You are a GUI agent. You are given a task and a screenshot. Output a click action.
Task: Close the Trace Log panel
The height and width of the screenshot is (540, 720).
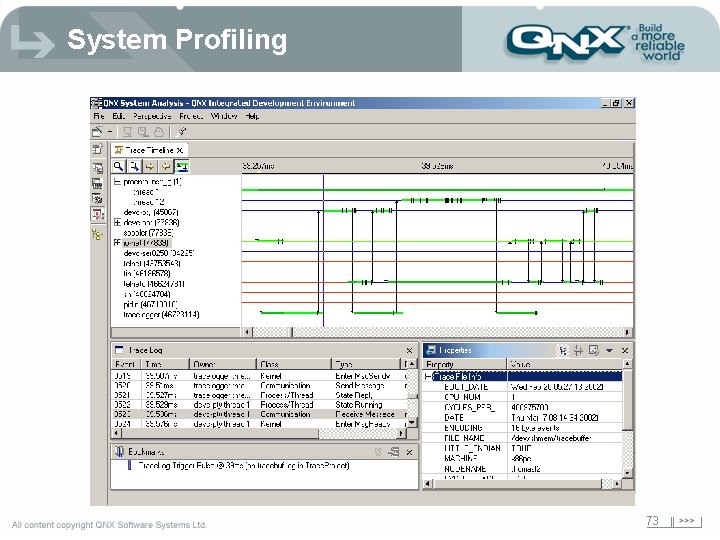(x=409, y=350)
